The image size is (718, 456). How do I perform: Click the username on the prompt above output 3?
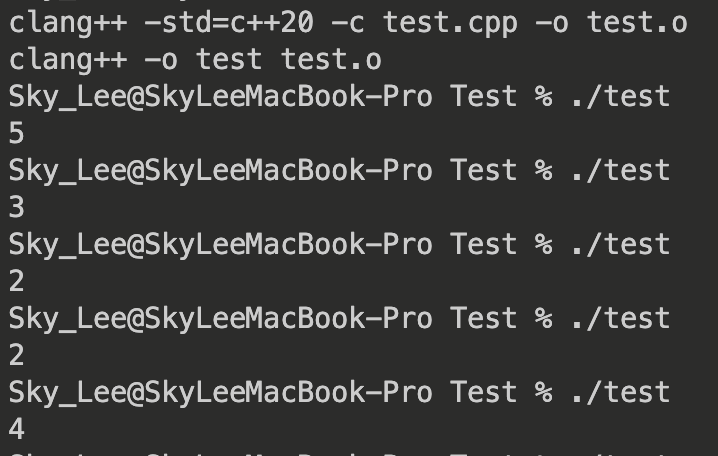(65, 170)
